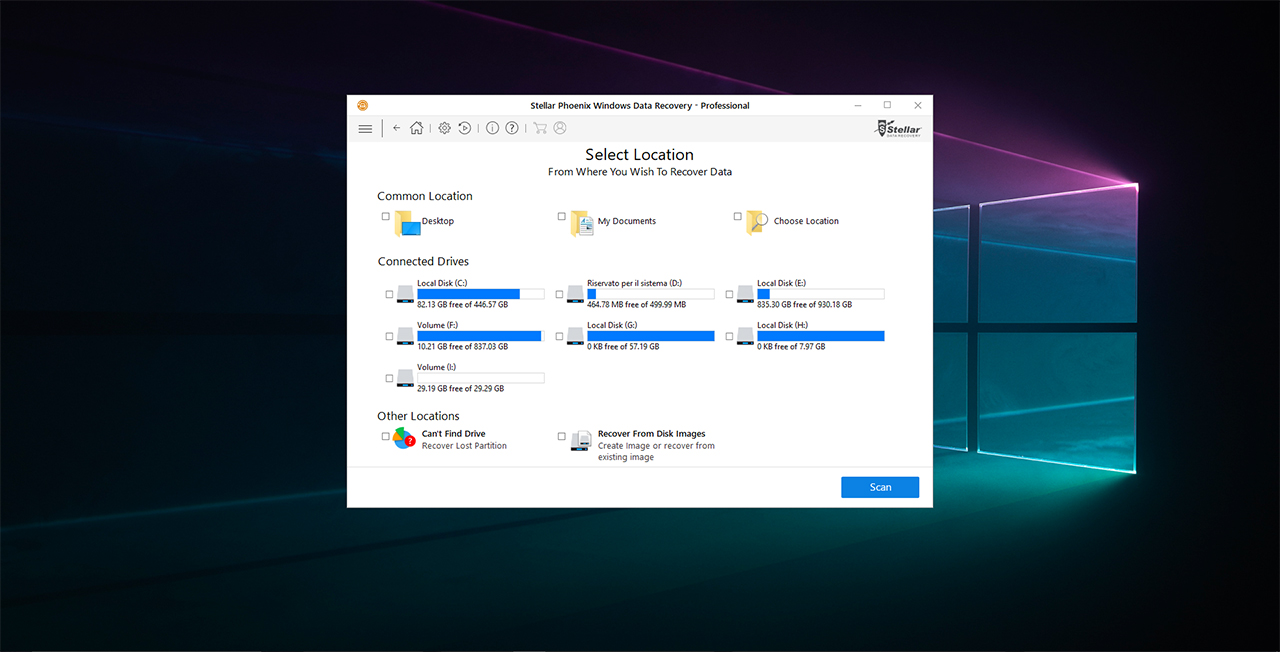Click "29.19 GB free of 29.29 GB" text
This screenshot has width=1280, height=652.
click(x=460, y=389)
